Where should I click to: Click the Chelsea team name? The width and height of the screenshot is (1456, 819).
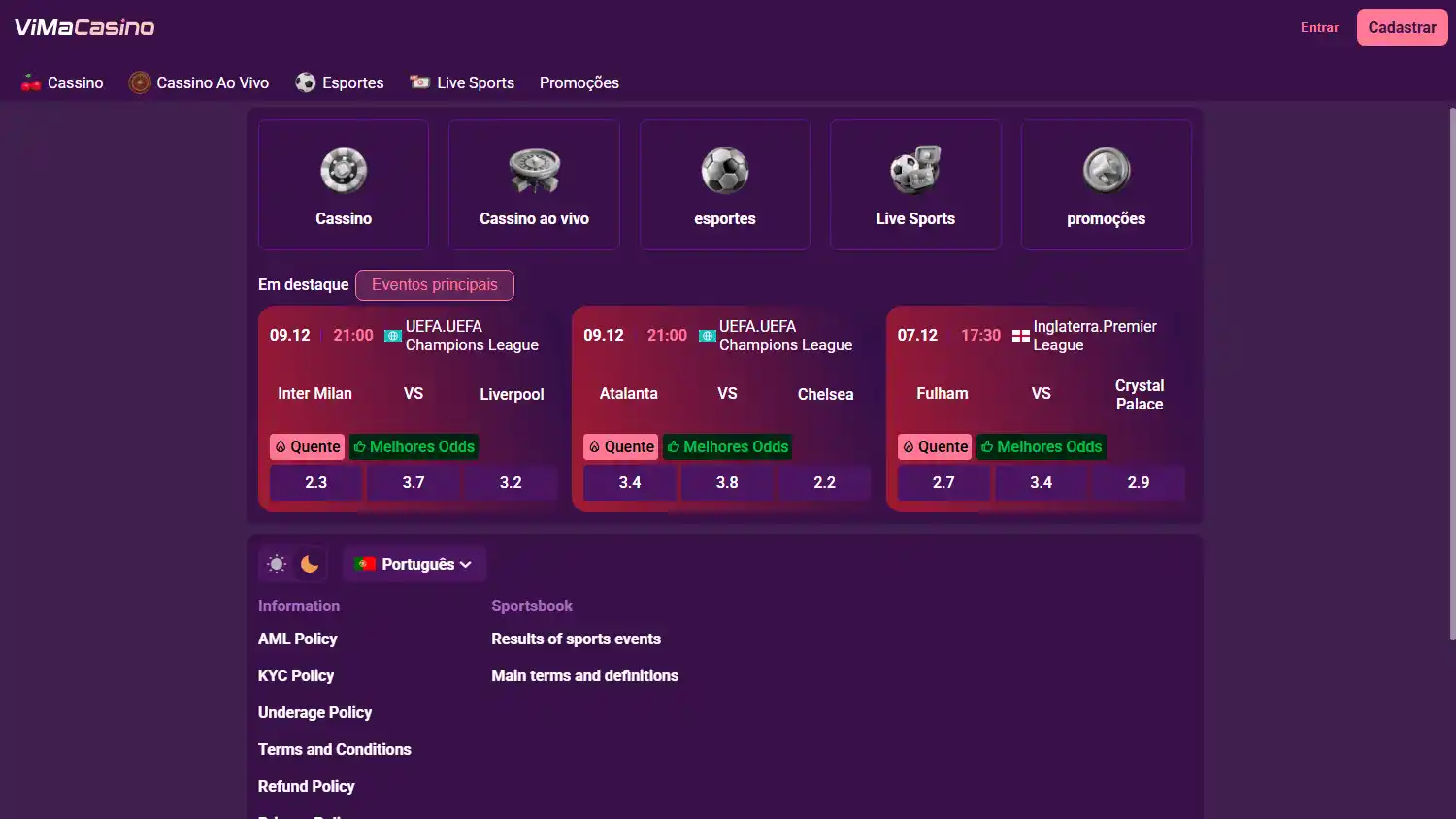pos(826,394)
